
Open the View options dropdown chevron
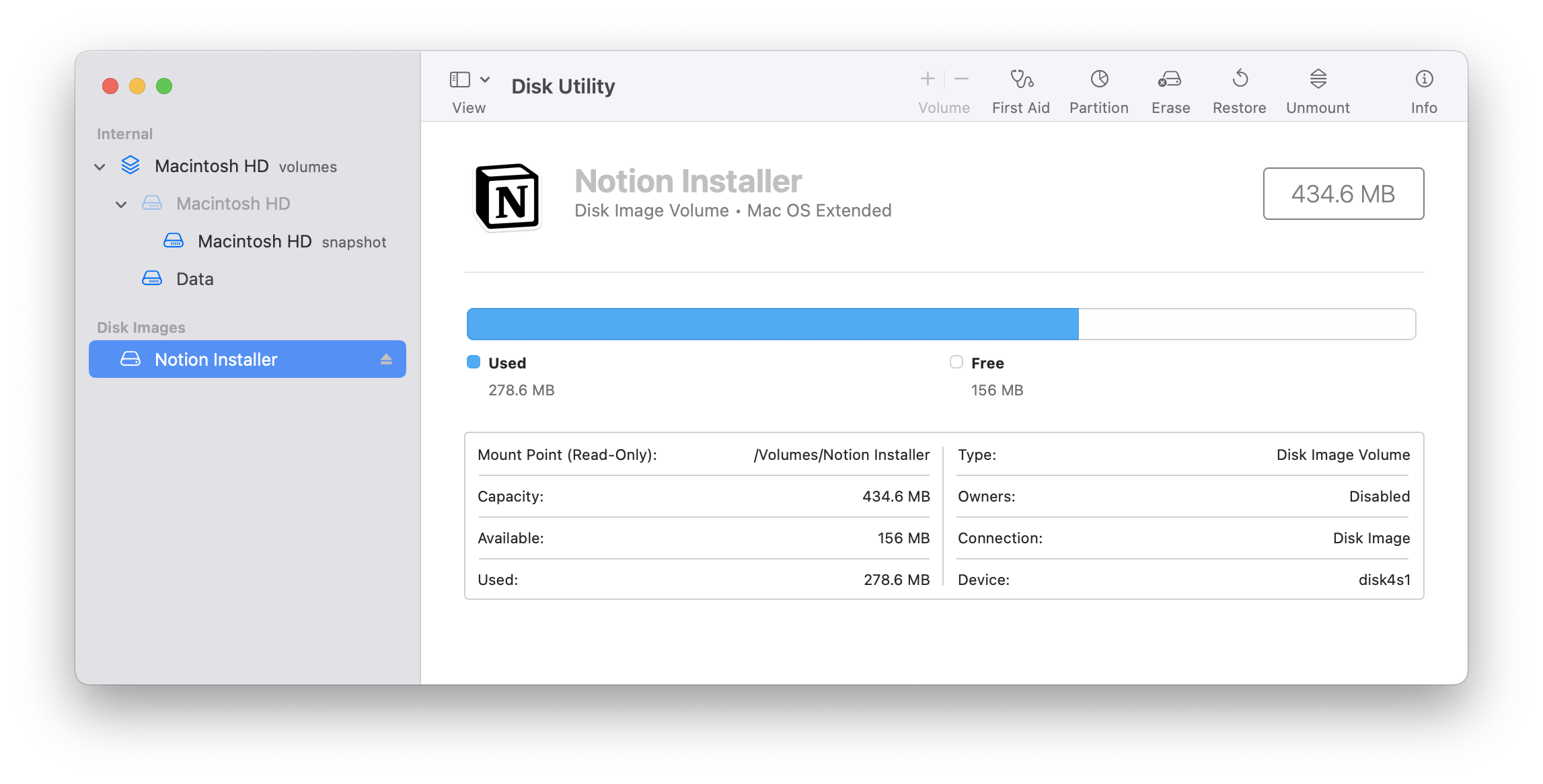point(485,79)
